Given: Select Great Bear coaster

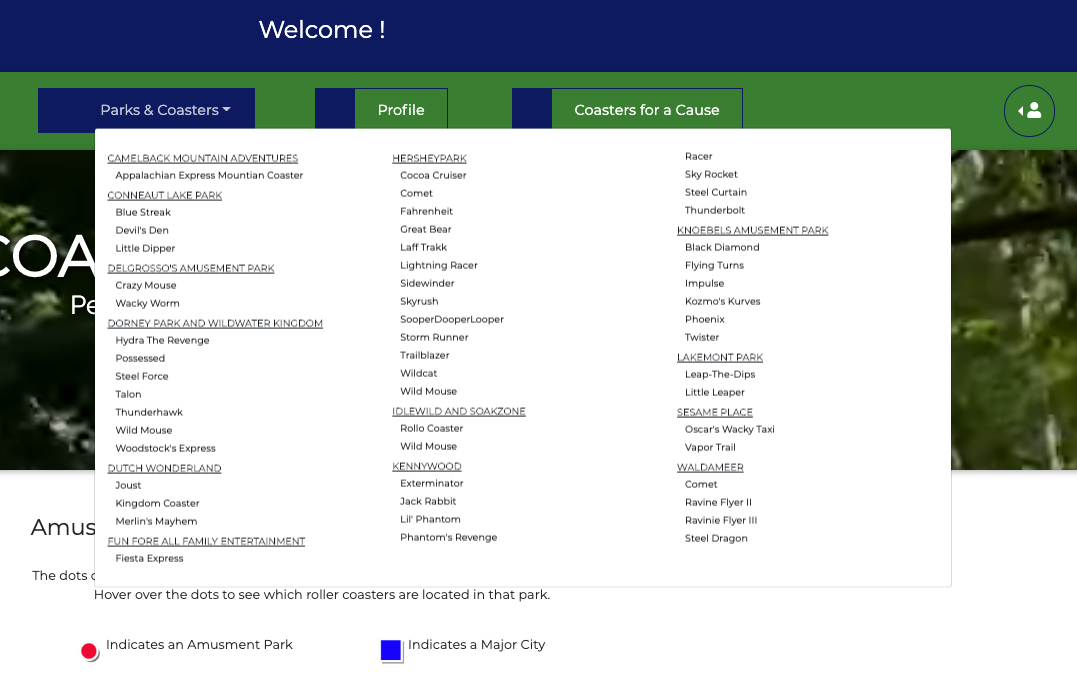Looking at the screenshot, I should click(426, 229).
